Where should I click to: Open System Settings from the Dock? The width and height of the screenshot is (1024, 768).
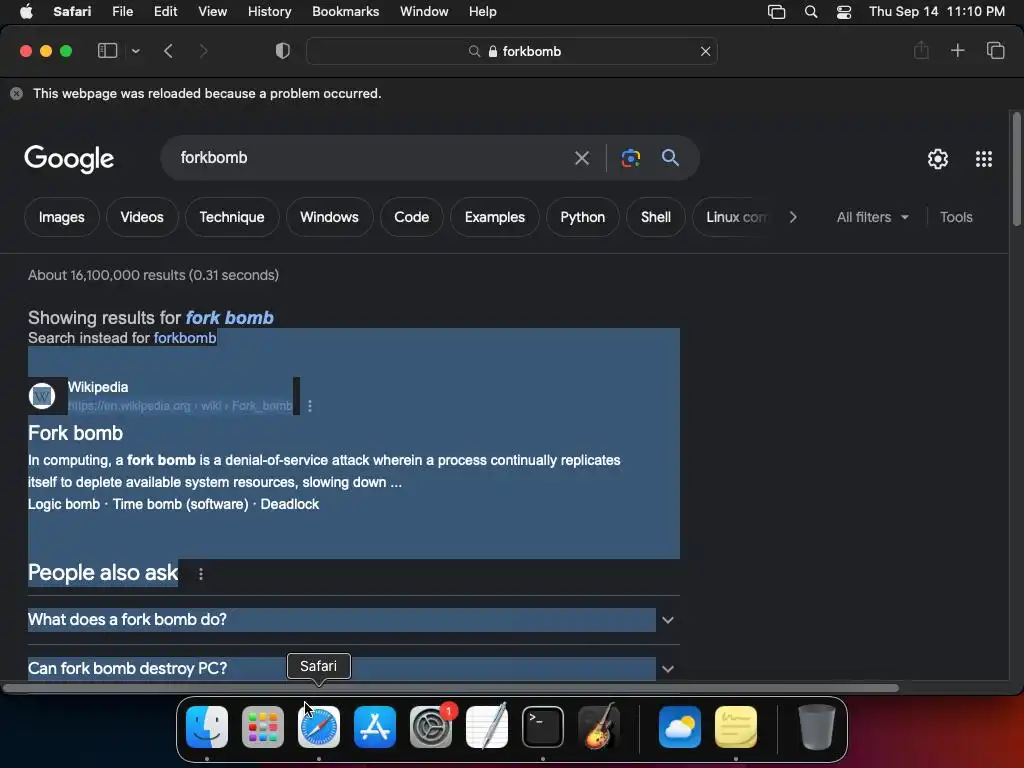tap(431, 727)
